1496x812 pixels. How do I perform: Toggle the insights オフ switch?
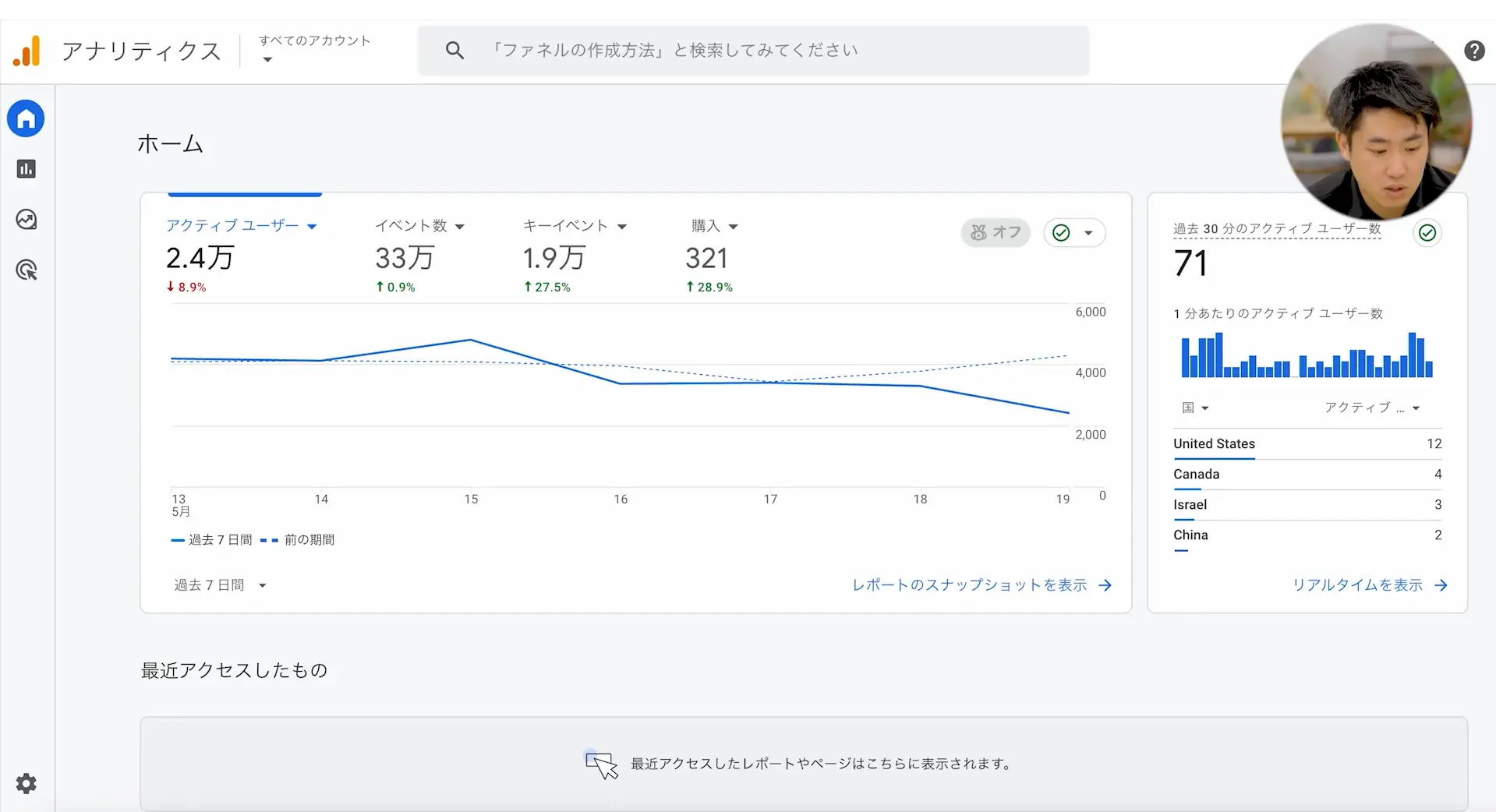click(x=996, y=232)
